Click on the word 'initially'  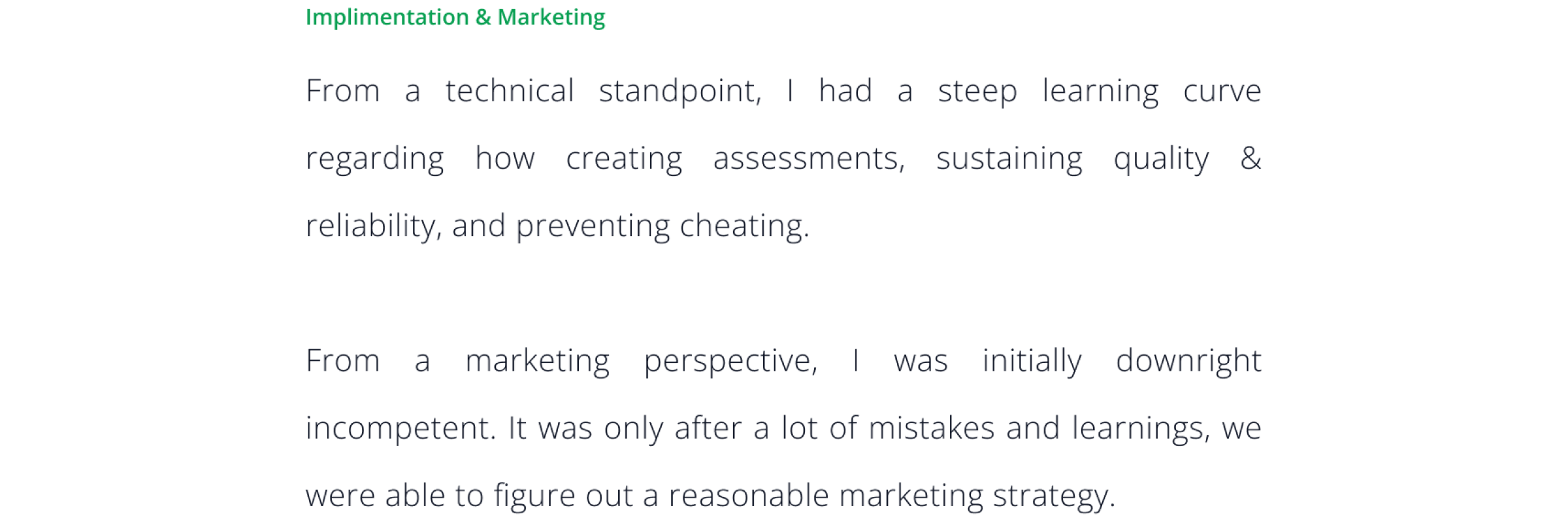[x=1032, y=361]
